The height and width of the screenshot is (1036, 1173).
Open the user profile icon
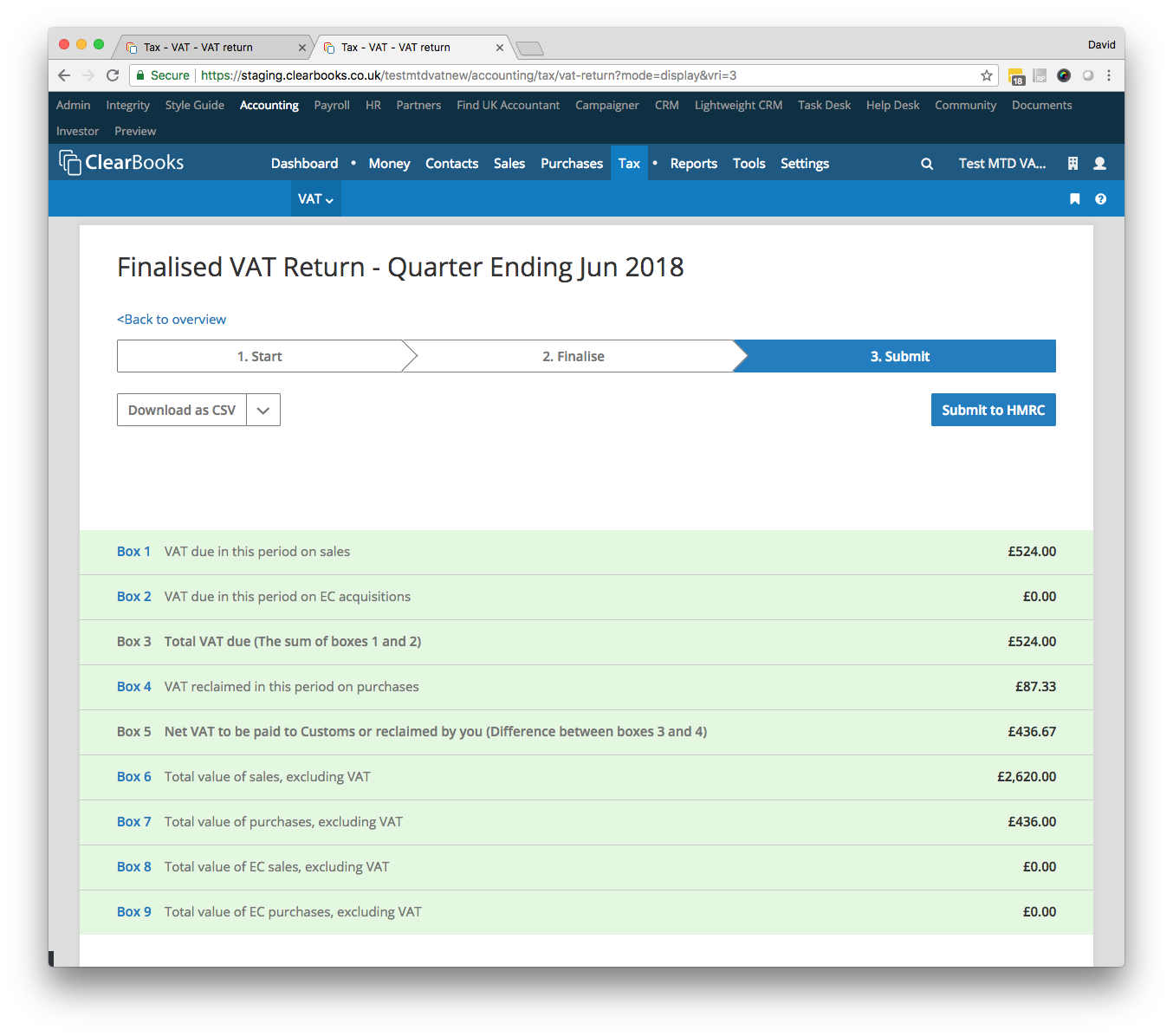coord(1100,163)
